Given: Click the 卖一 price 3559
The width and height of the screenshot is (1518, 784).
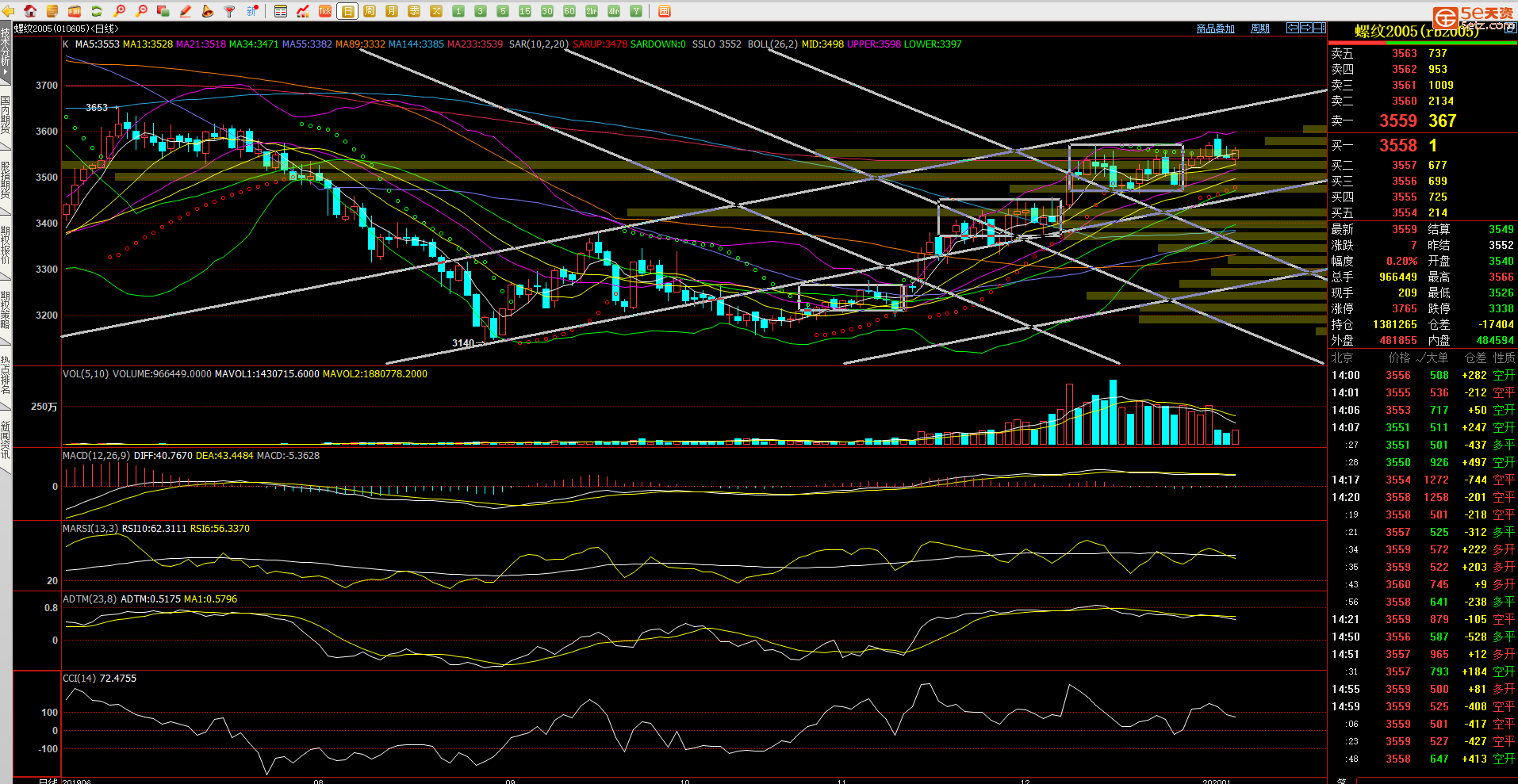Looking at the screenshot, I should coord(1397,120).
